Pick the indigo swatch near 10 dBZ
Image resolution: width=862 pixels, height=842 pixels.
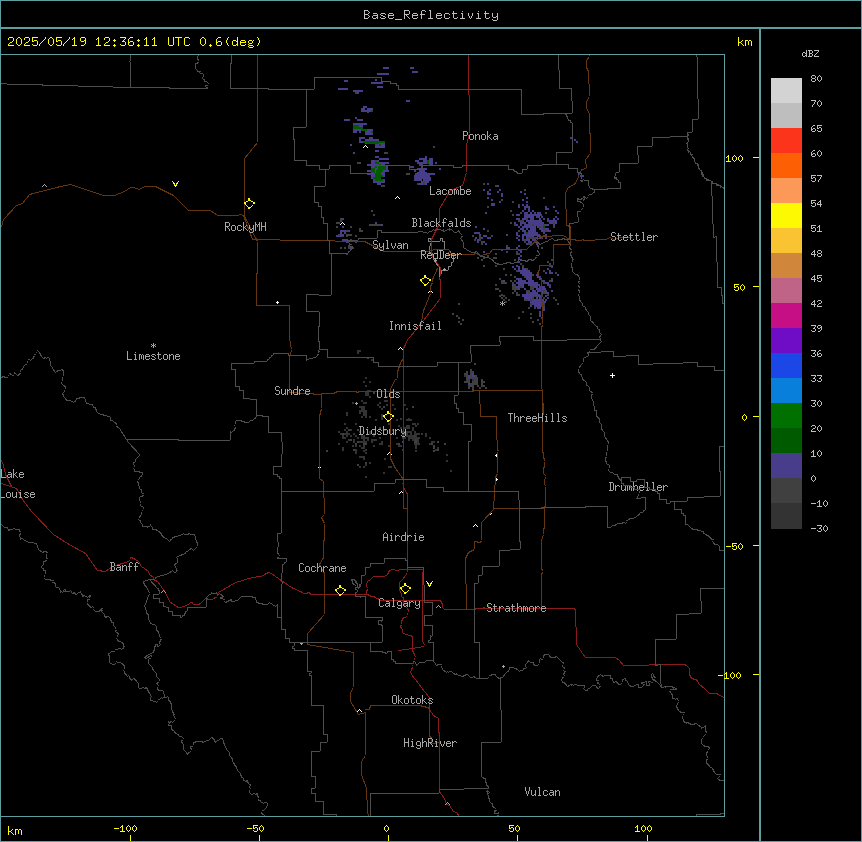[x=786, y=466]
